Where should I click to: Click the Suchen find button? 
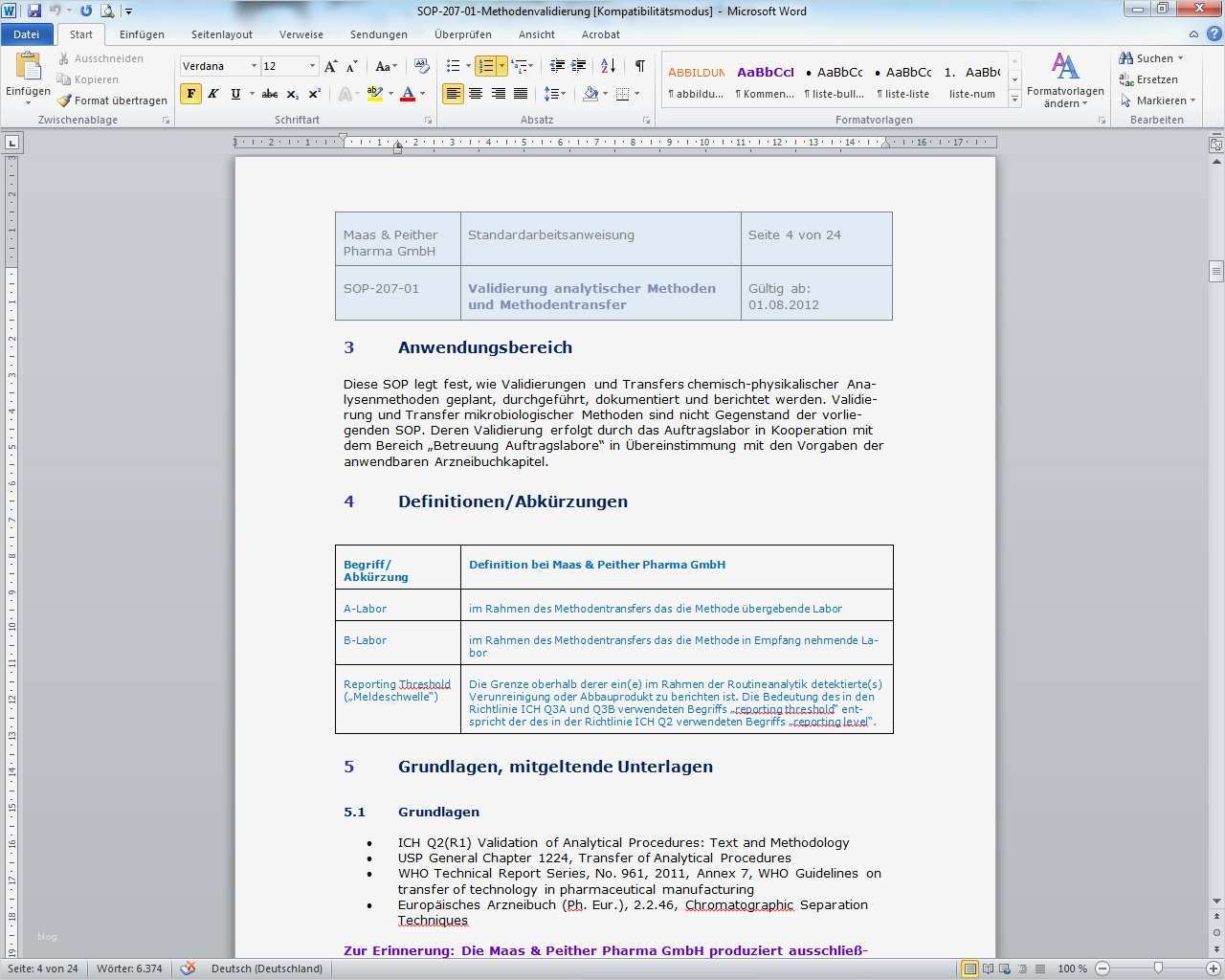click(x=1146, y=58)
